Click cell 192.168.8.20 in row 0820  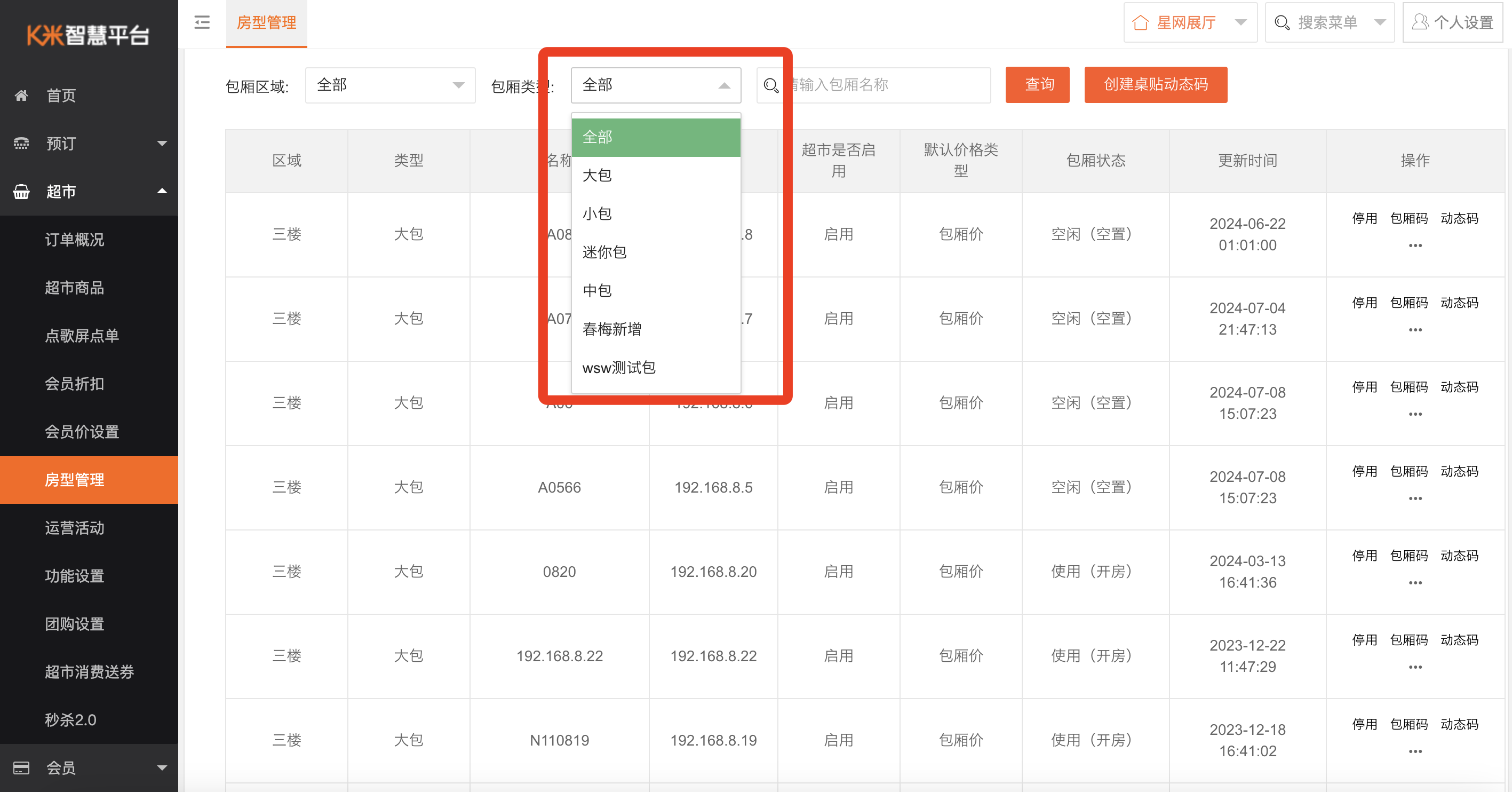point(713,572)
